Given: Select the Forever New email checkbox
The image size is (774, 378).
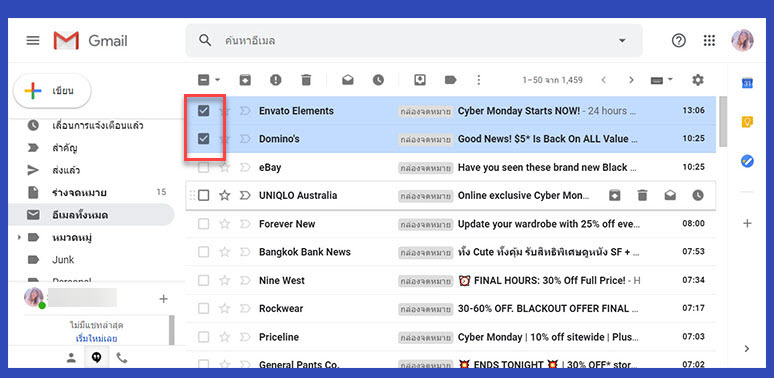Looking at the screenshot, I should pyautogui.click(x=203, y=224).
